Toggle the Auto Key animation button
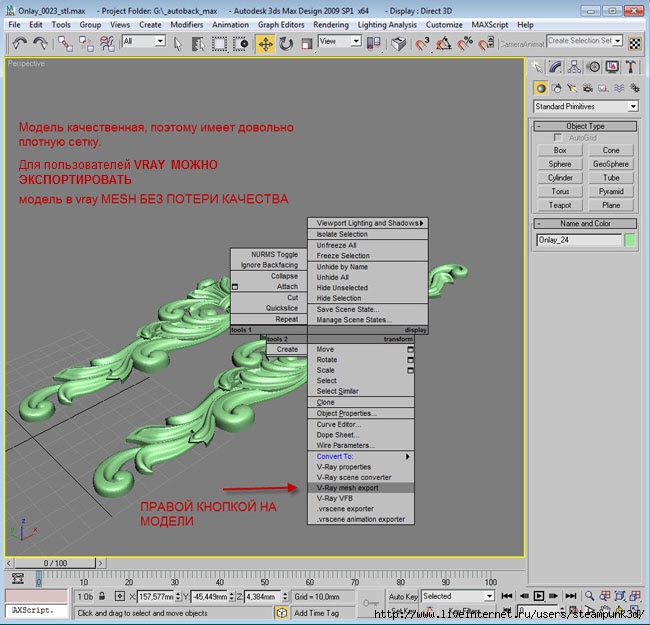 point(403,596)
